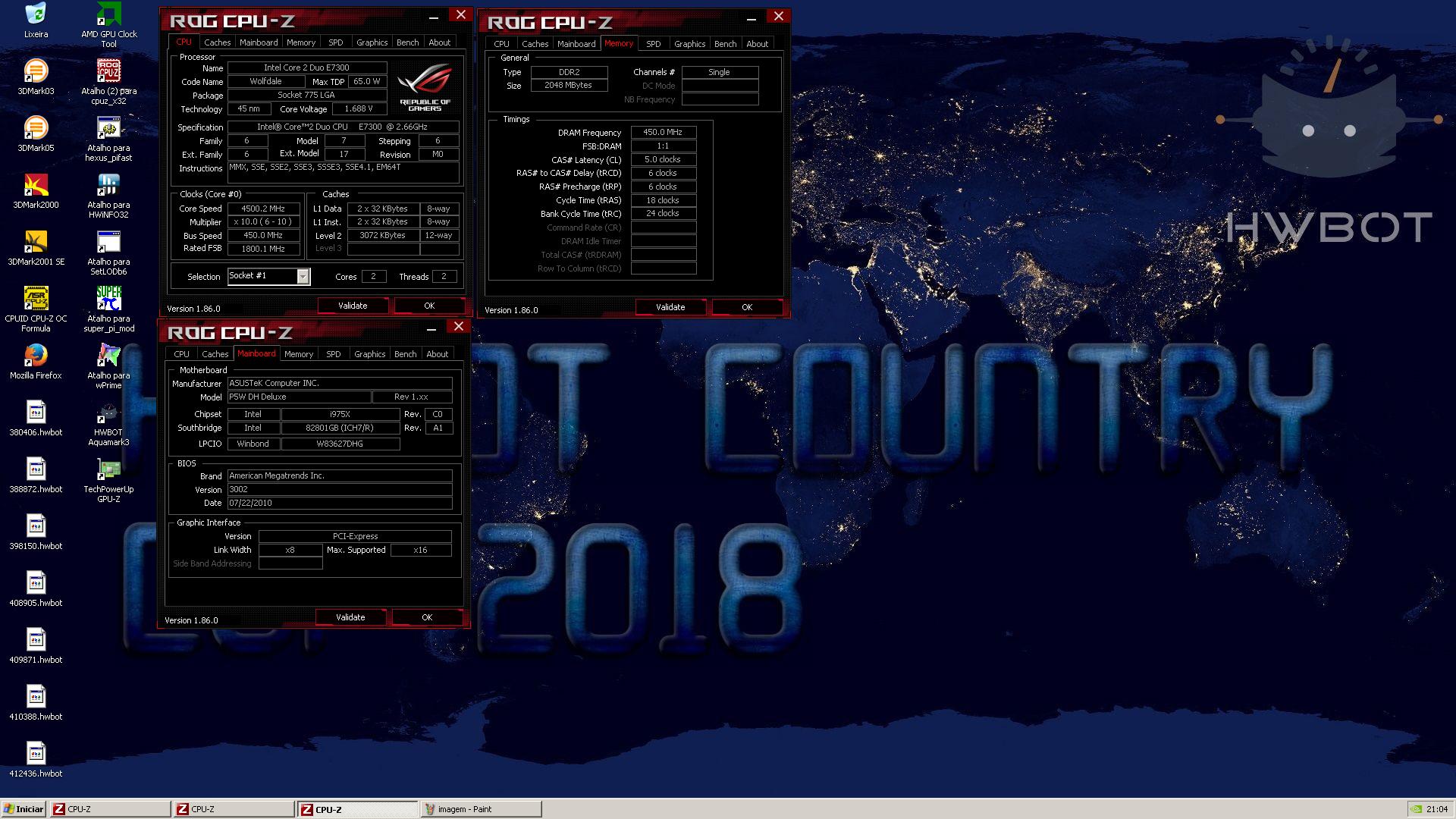Image resolution: width=1456 pixels, height=819 pixels.
Task: Click the Level 2 3072 KBytes field
Action: (x=383, y=235)
